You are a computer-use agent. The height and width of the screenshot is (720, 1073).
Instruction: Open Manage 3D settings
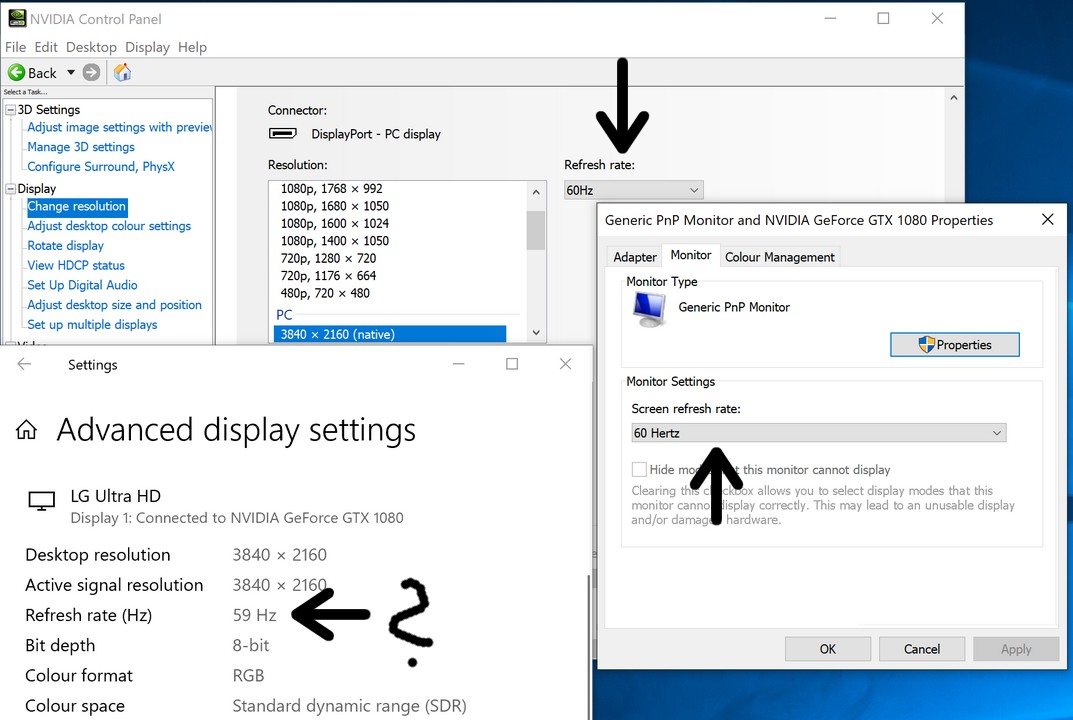81,147
